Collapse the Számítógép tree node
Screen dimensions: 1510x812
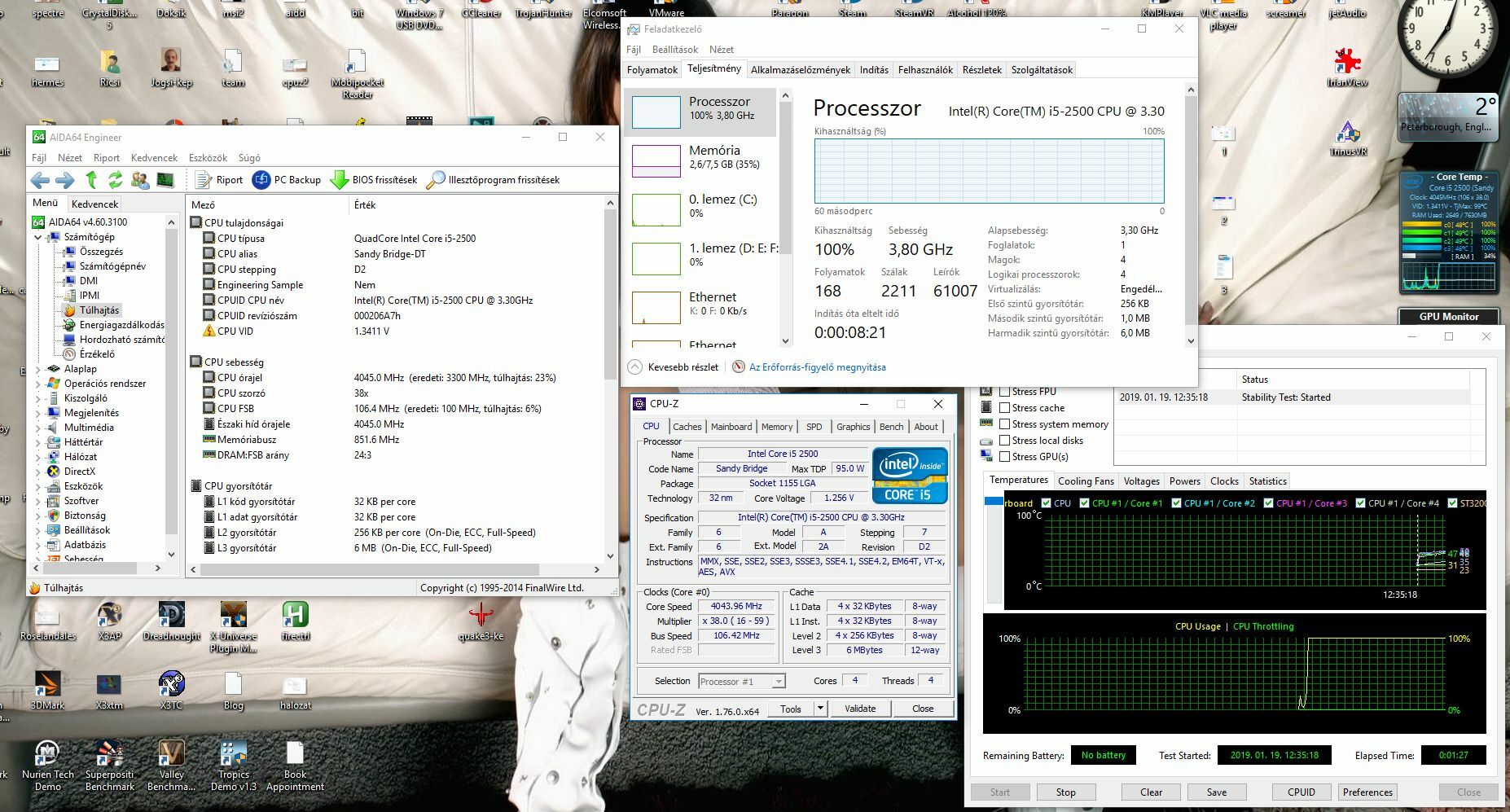coord(37,237)
